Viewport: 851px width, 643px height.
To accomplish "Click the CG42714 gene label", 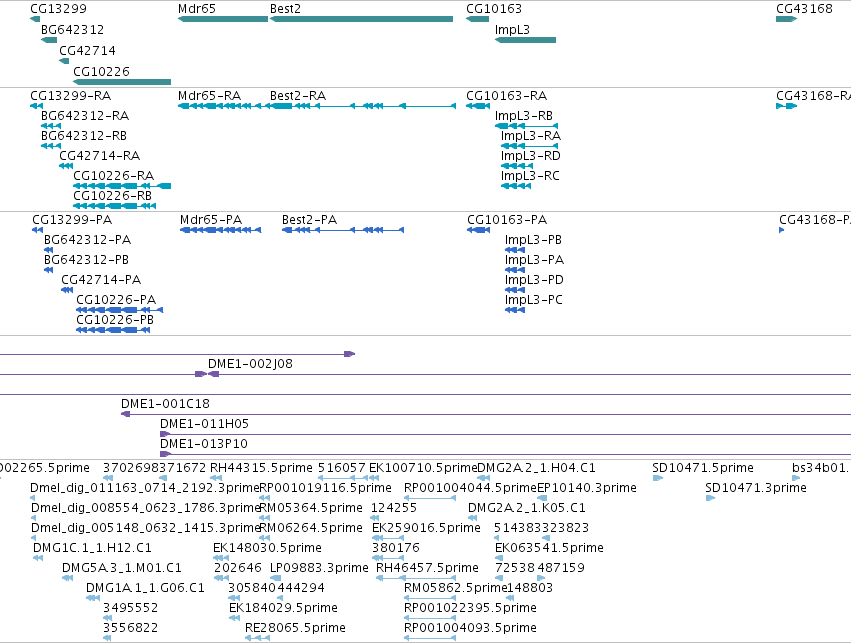I will [x=87, y=50].
